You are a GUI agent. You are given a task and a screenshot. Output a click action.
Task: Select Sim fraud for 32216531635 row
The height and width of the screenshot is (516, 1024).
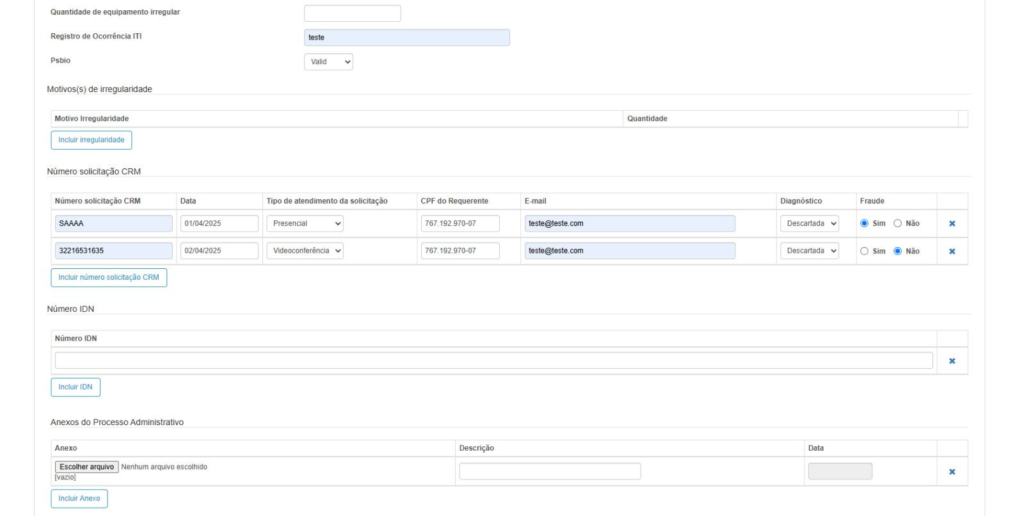864,251
